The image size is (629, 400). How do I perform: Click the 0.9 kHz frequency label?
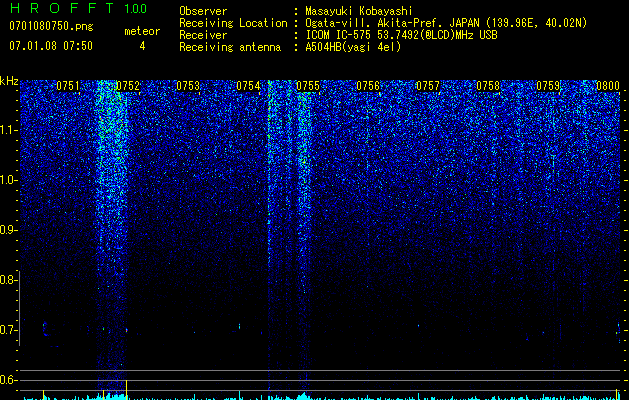7,230
